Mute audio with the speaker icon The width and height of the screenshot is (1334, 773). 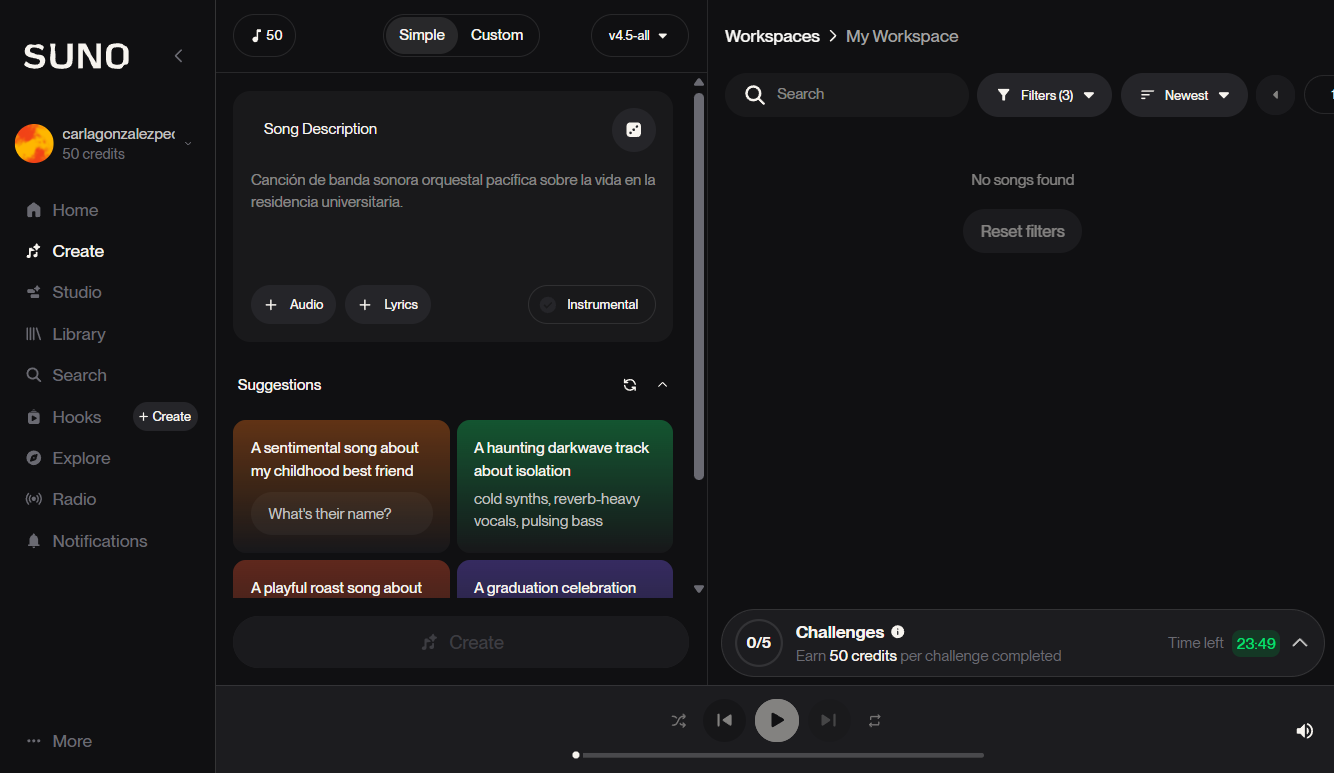[x=1304, y=731]
